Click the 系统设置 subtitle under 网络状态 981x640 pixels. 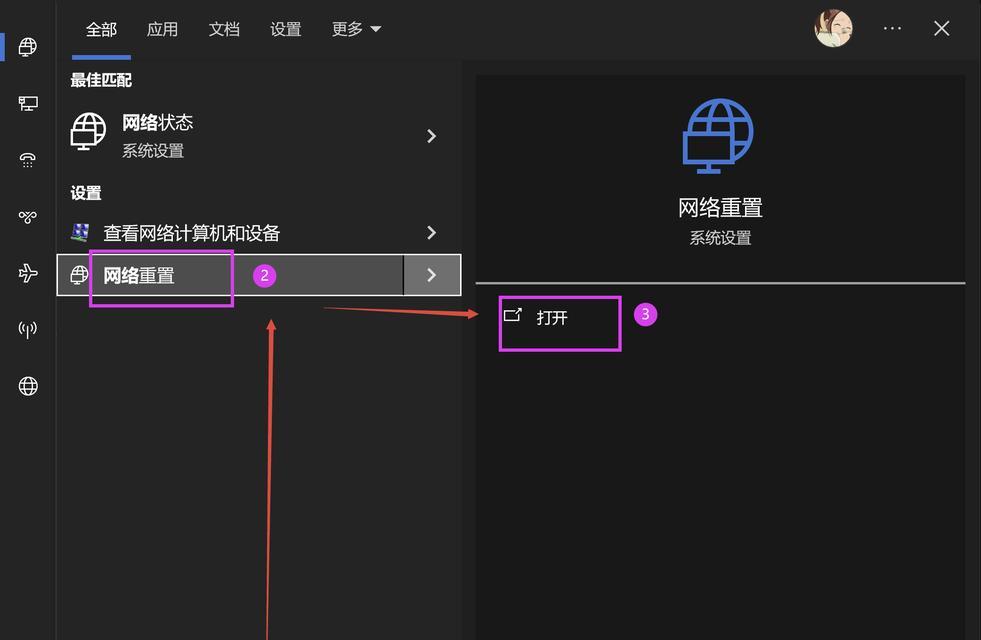coord(153,151)
